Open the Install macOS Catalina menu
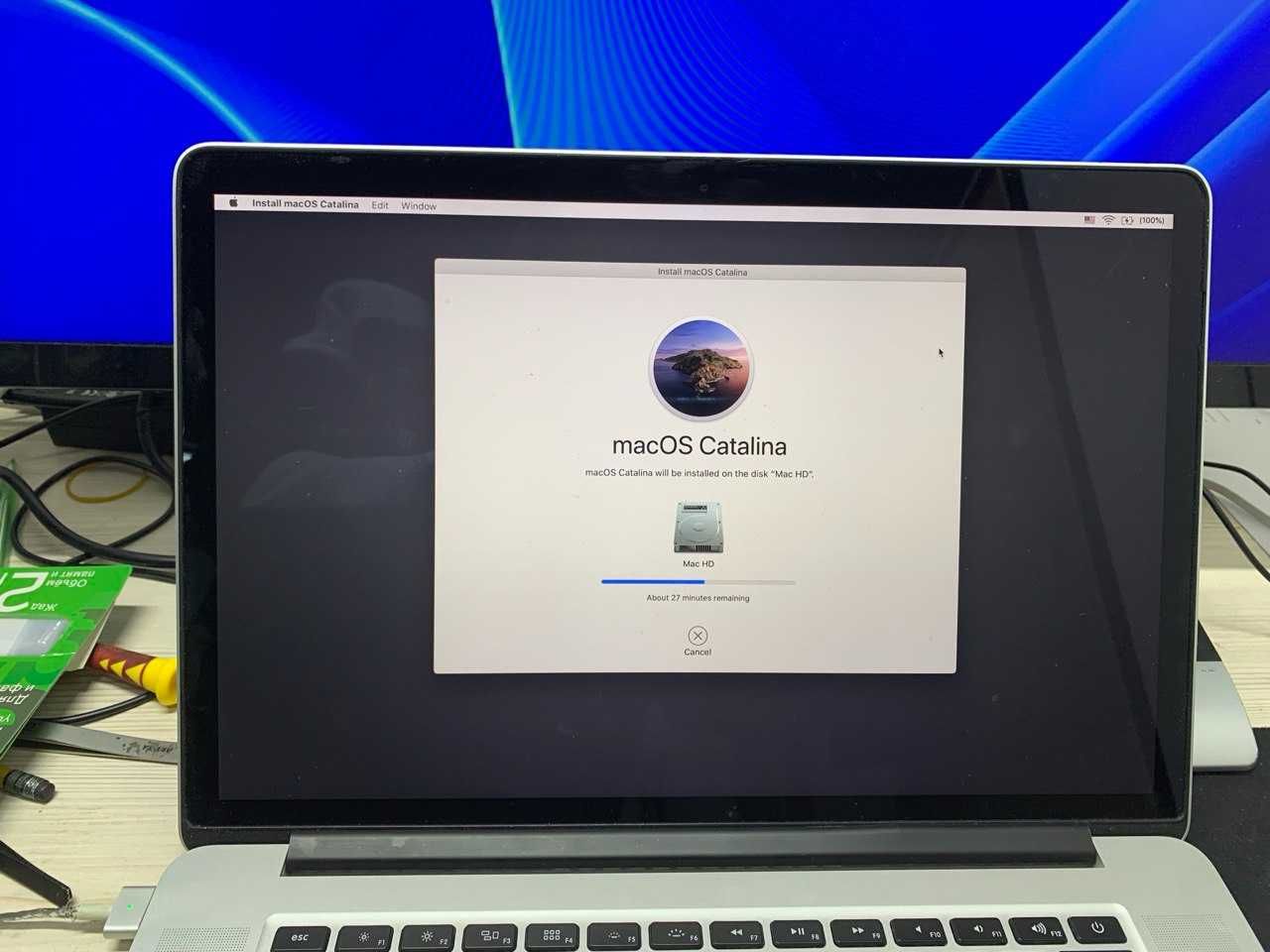 [x=306, y=204]
